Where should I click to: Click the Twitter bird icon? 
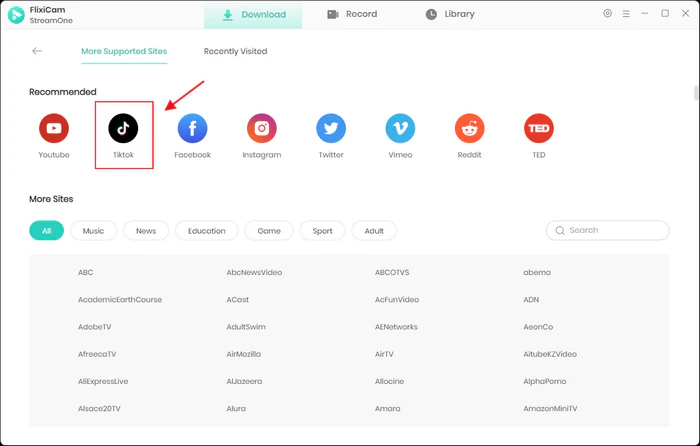(x=331, y=128)
